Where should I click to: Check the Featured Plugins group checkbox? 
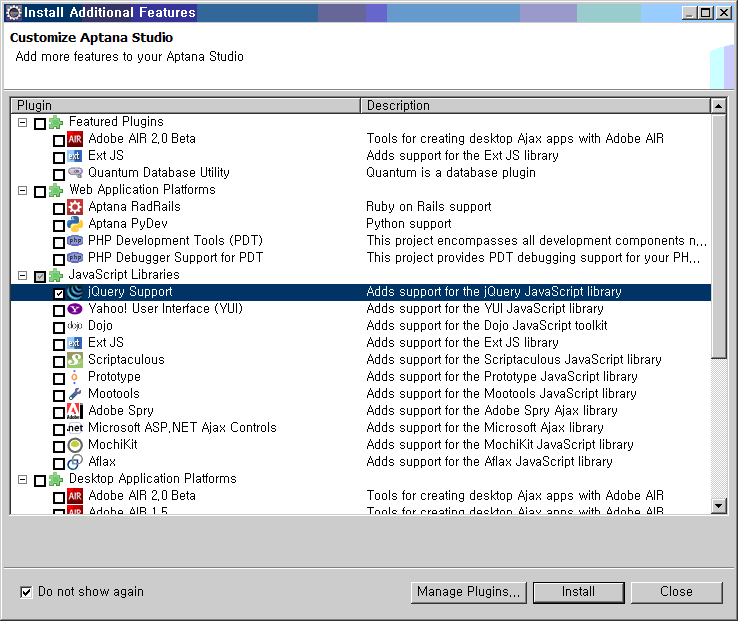pyautogui.click(x=40, y=124)
